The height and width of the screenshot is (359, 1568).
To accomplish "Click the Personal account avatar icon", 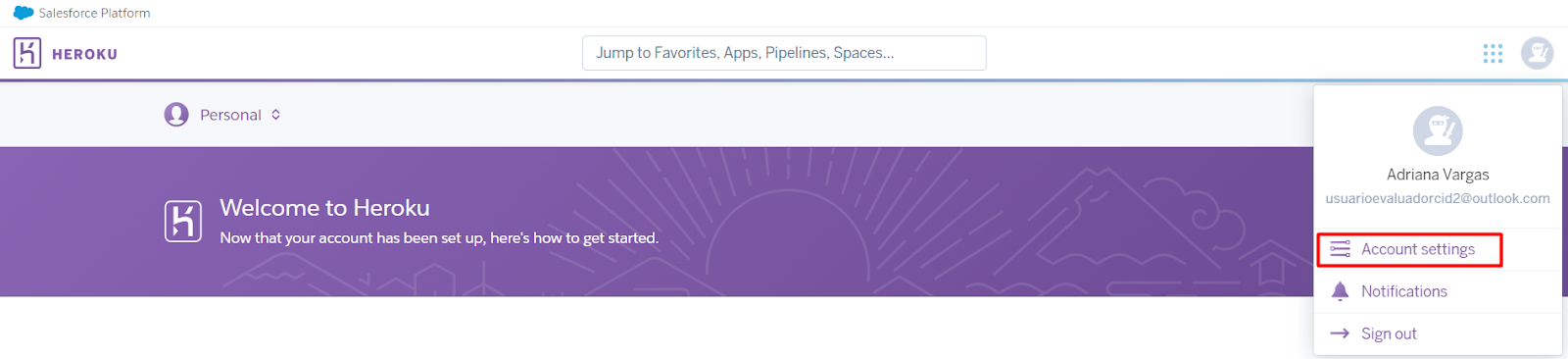I will point(176,115).
